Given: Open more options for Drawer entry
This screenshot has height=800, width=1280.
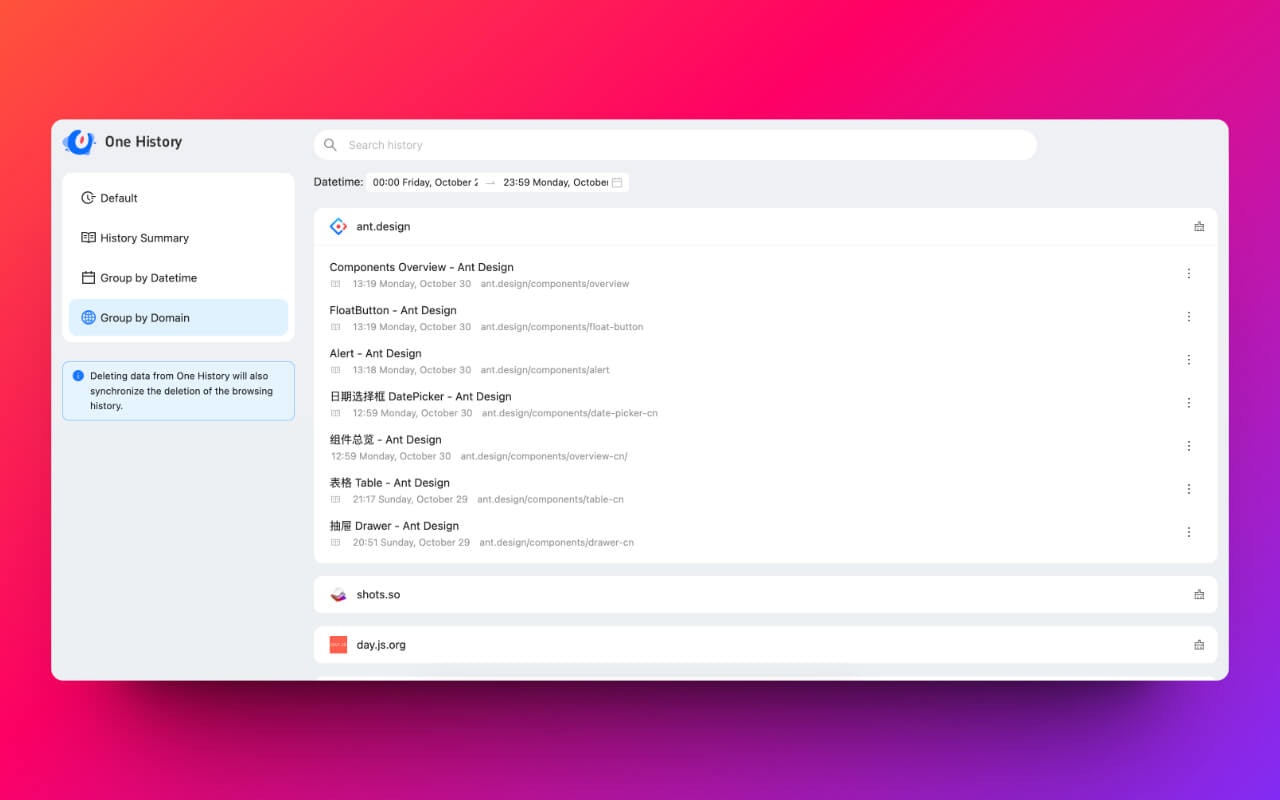Looking at the screenshot, I should click(x=1189, y=532).
